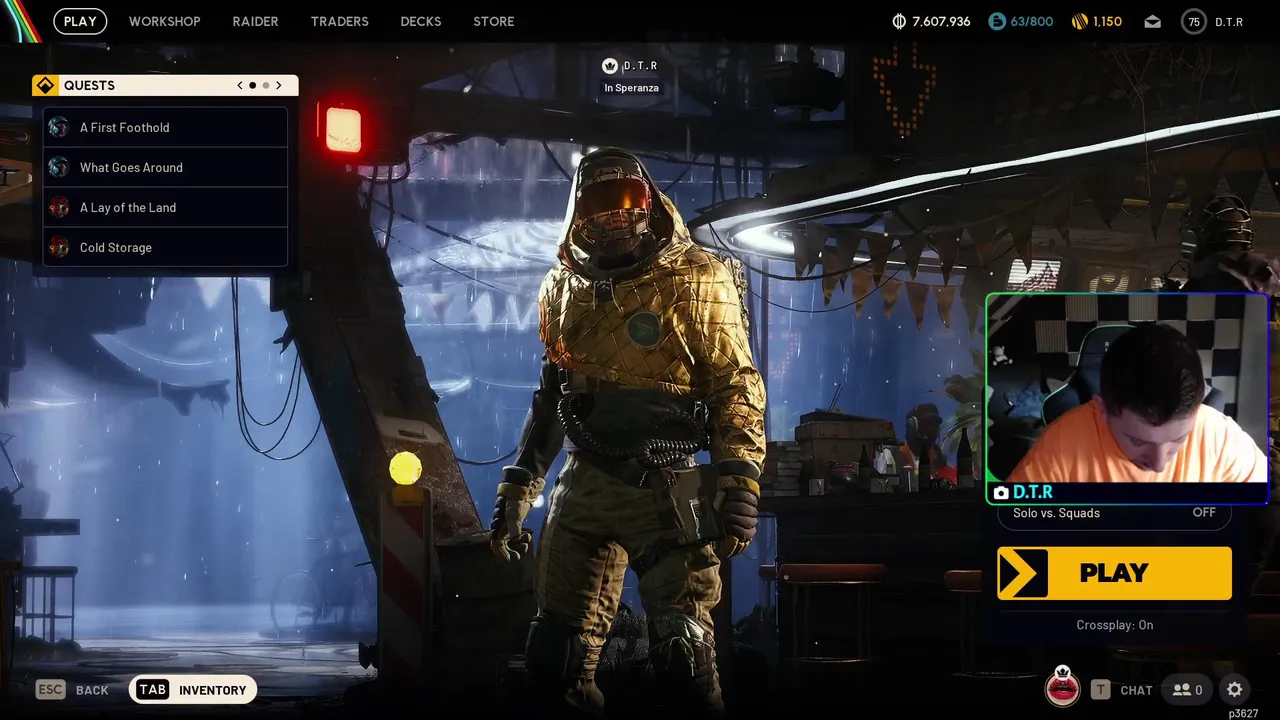Screen dimensions: 1280x720
Task: Go to previous quests page arrow
Action: pyautogui.click(x=240, y=85)
